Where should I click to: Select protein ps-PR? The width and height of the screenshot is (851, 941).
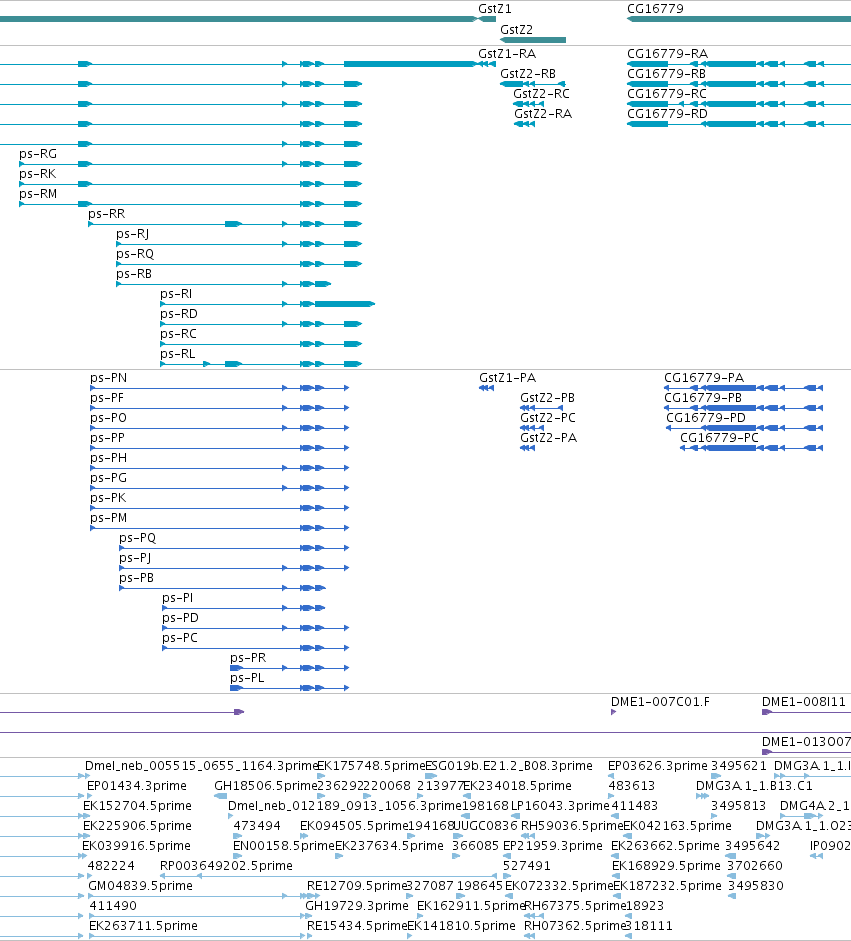coord(248,658)
